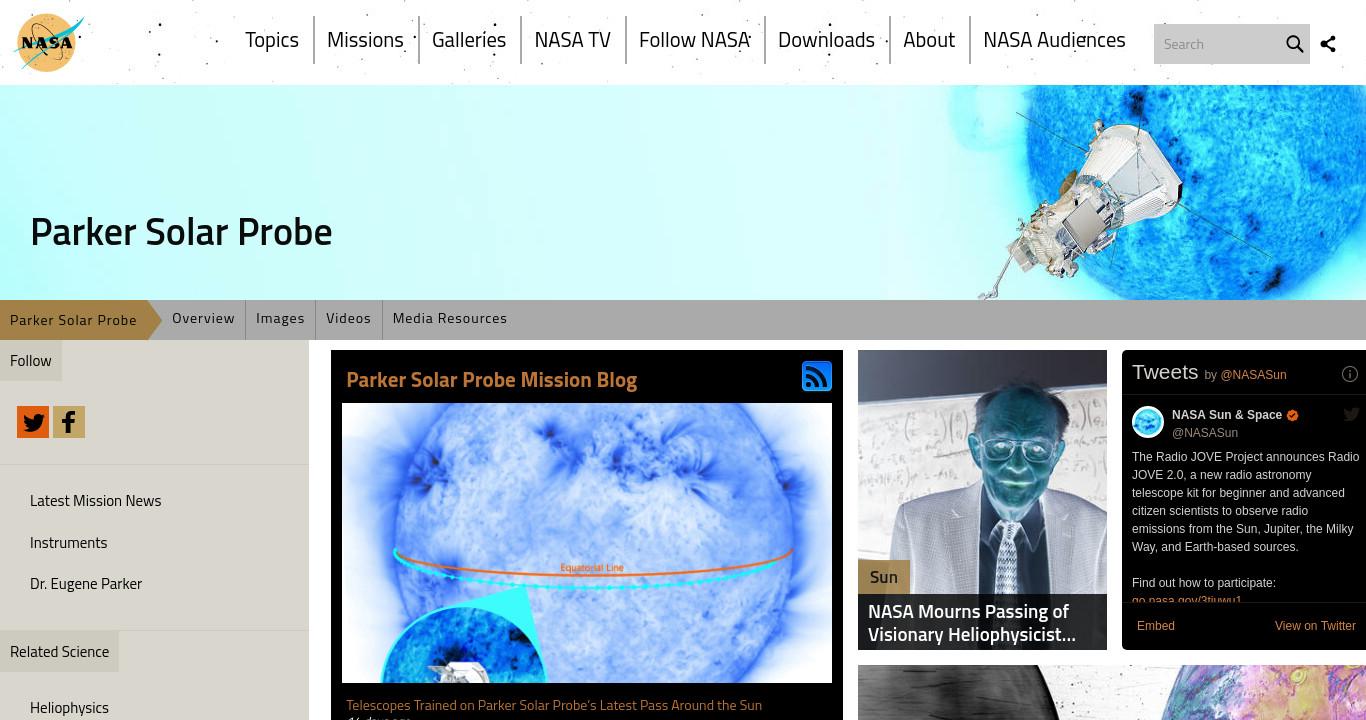The image size is (1366, 720).
Task: Focus the Search input field
Action: [x=1218, y=44]
